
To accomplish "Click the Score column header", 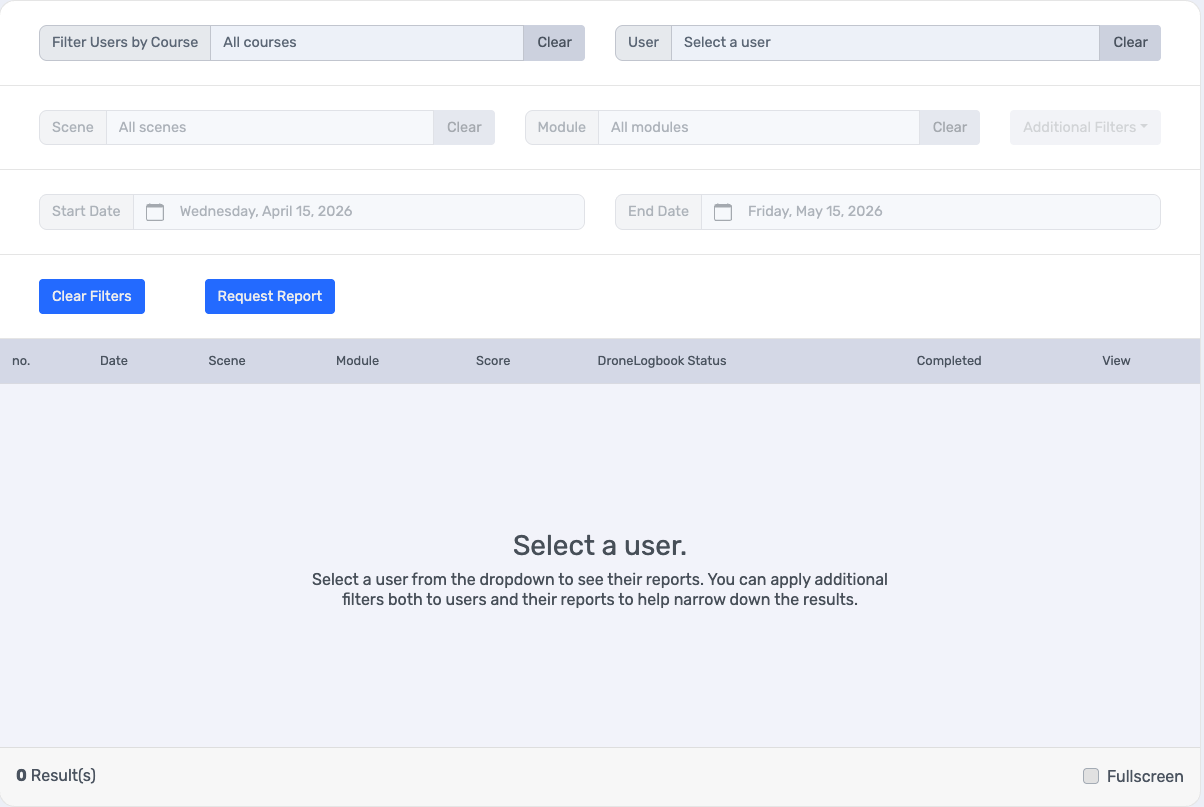I will [493, 361].
